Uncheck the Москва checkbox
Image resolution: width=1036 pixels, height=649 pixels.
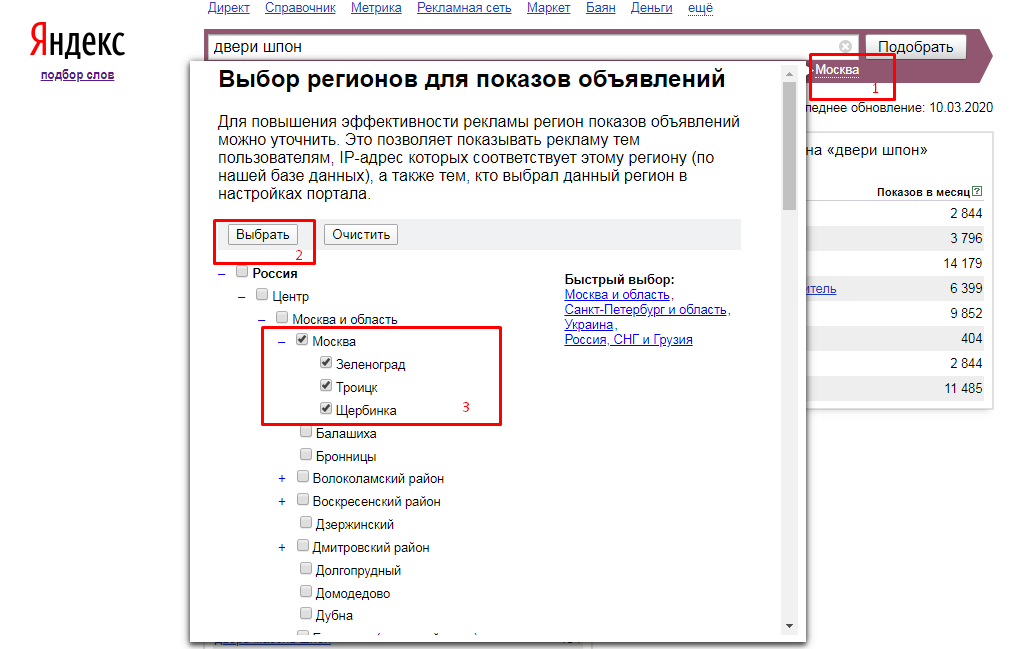pyautogui.click(x=301, y=340)
